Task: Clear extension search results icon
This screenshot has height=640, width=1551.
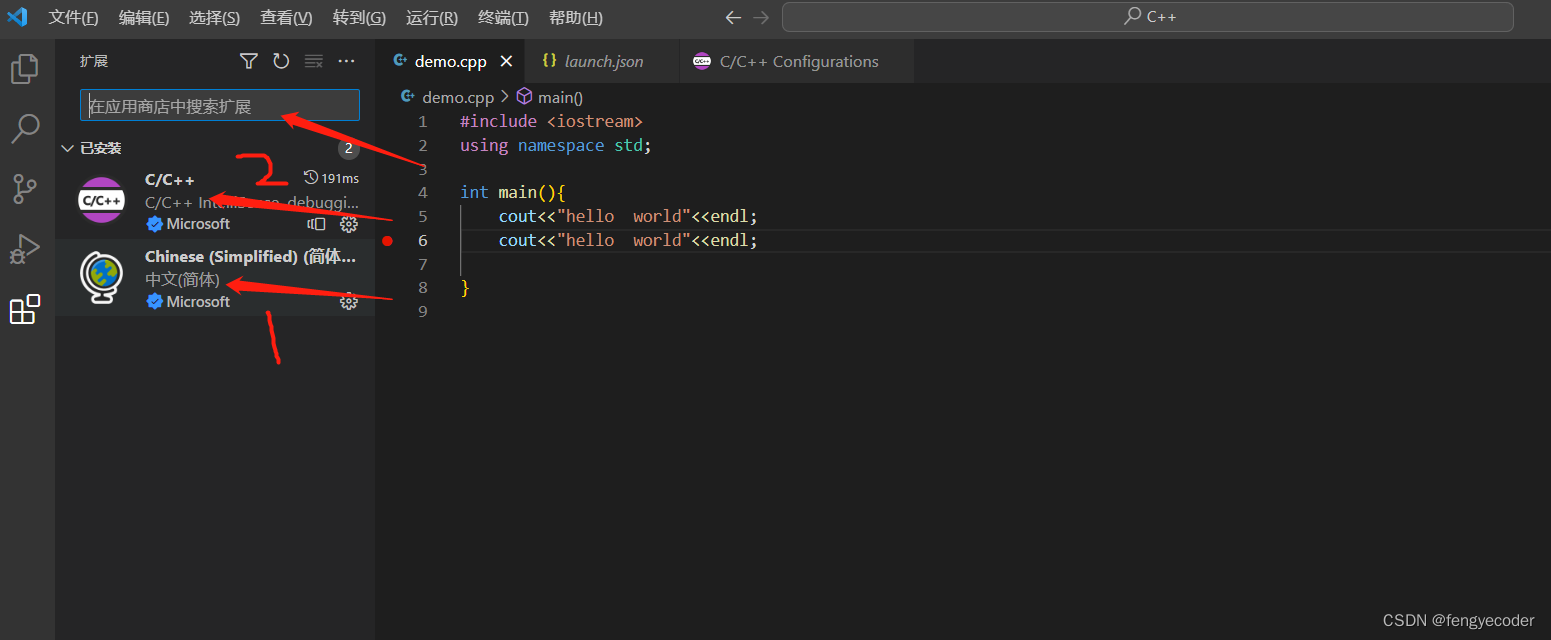Action: (314, 61)
